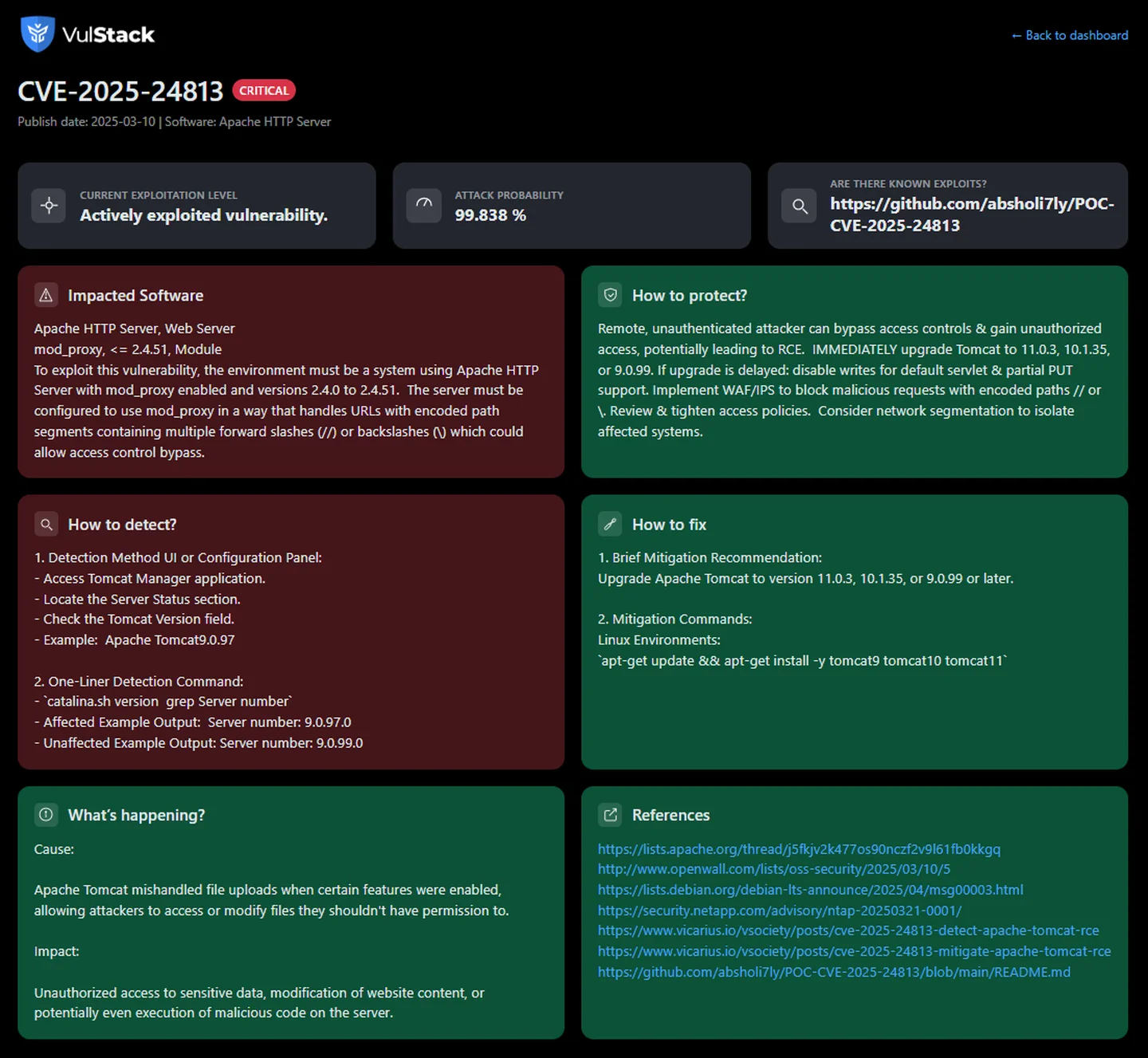Screen dimensions: 1148x1058
Task: Open the lists.apache.org thread reference
Action: coord(799,849)
